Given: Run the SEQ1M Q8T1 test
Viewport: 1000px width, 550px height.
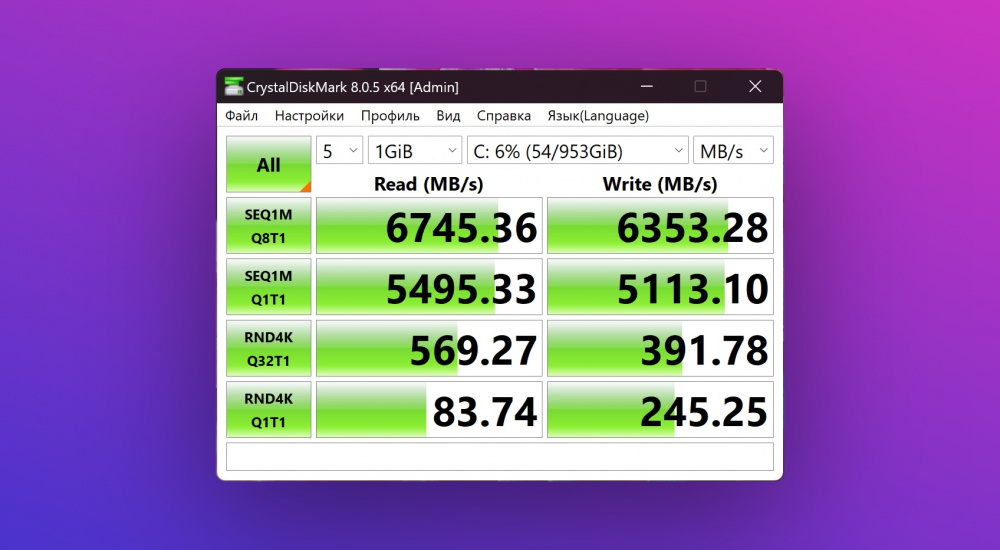Looking at the screenshot, I should coord(268,225).
